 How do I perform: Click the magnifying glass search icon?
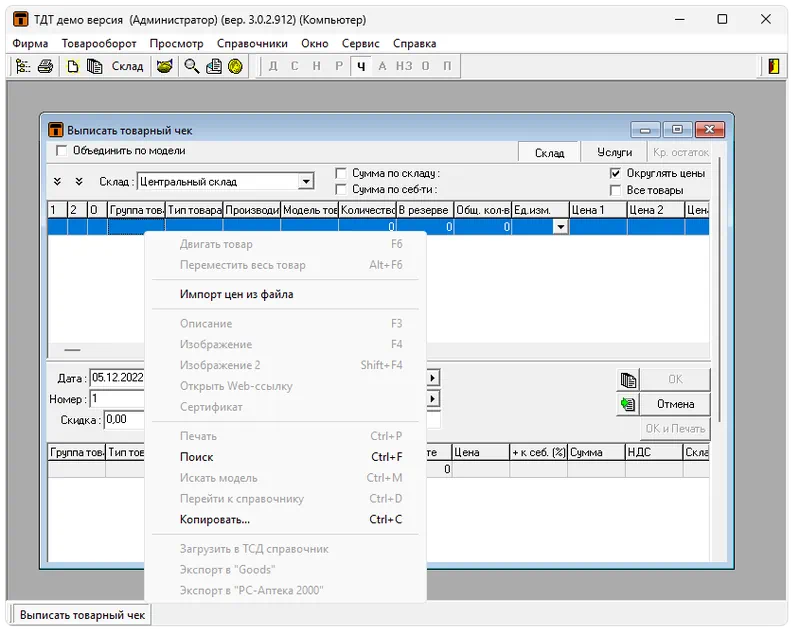click(192, 66)
